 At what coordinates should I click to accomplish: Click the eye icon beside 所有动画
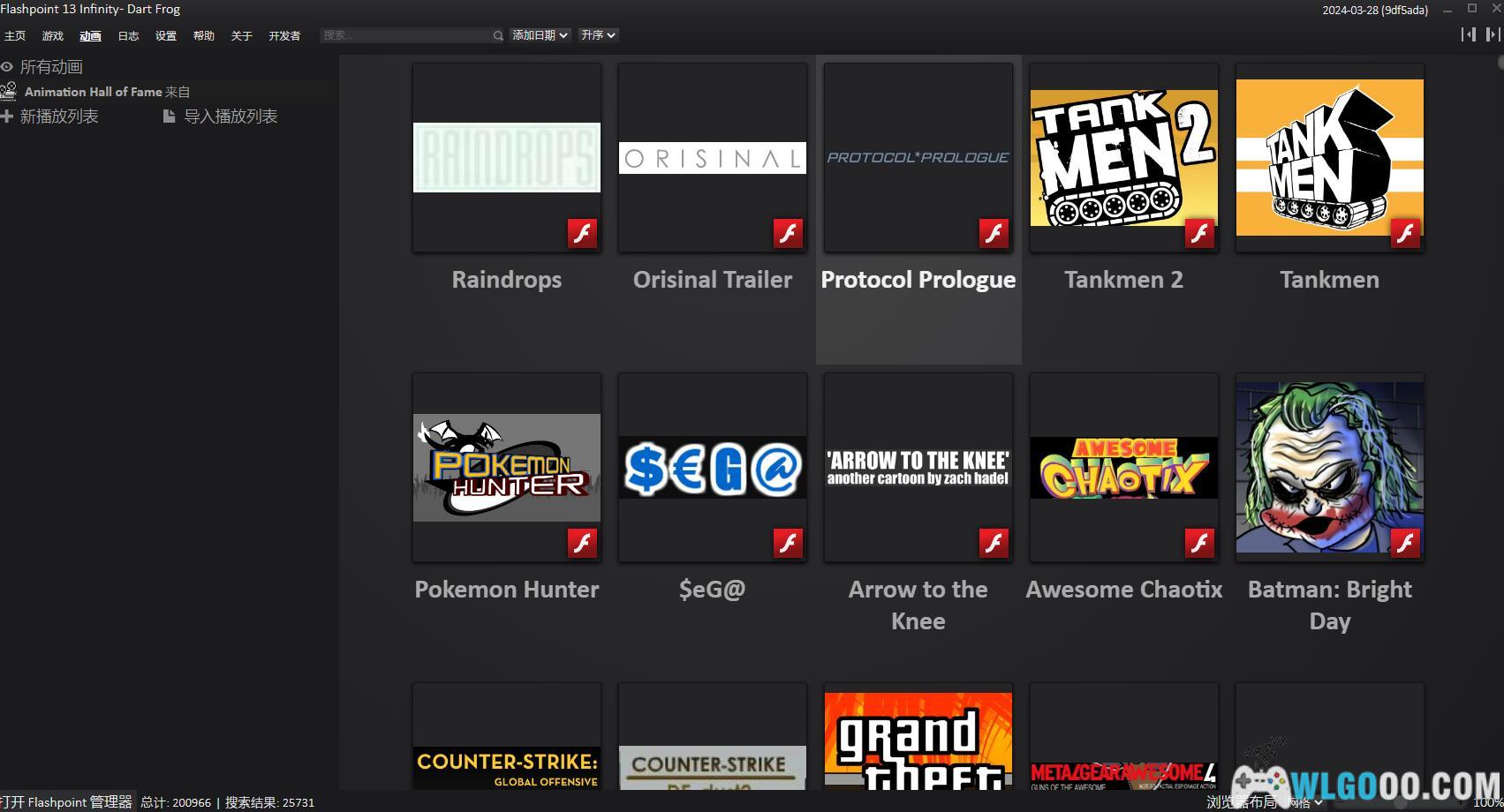7,67
